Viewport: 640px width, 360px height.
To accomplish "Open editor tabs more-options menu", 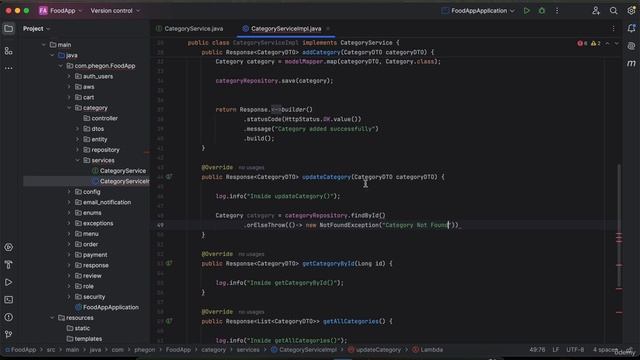I will click(x=613, y=29).
